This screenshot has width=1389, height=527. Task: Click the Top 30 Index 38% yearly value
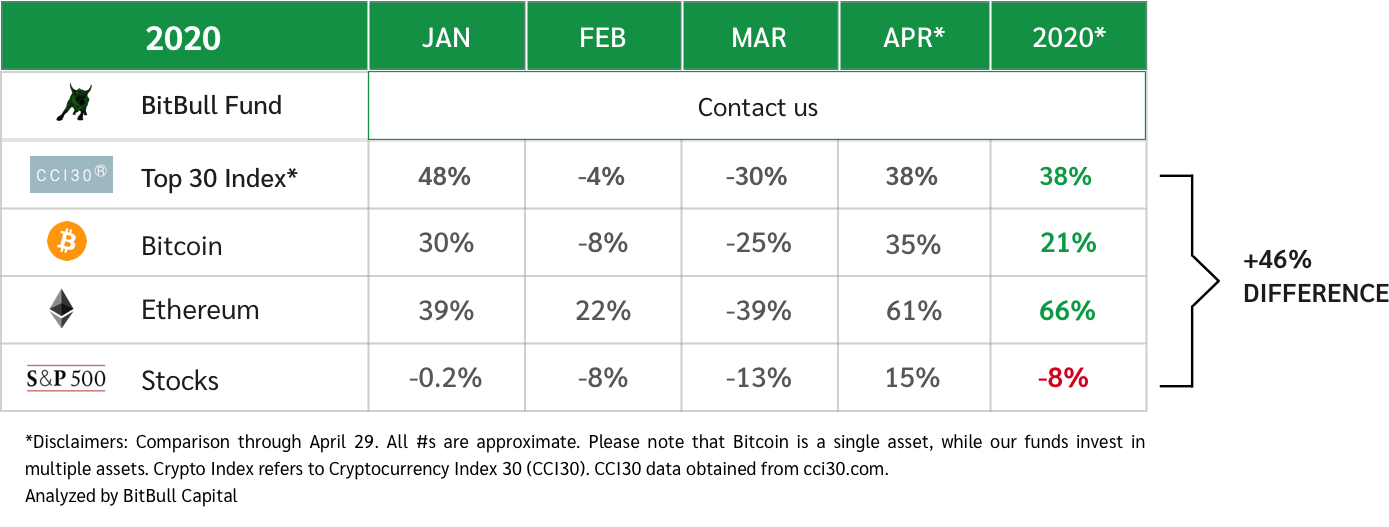point(1065,176)
